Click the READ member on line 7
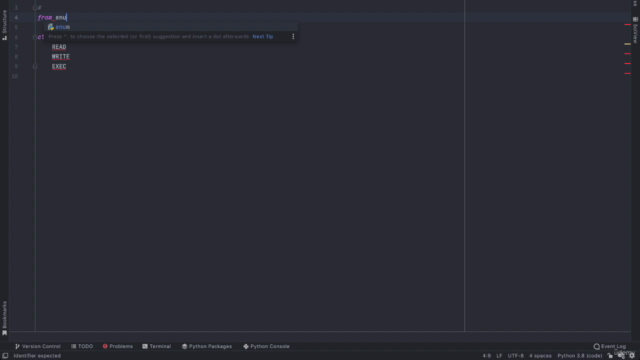Viewport: 640px width, 360px height. pyautogui.click(x=59, y=47)
